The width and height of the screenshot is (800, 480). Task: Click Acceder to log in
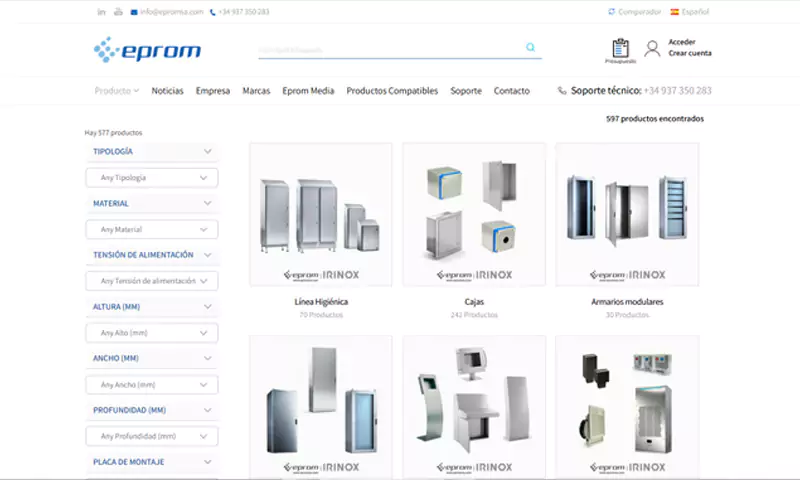click(x=682, y=42)
